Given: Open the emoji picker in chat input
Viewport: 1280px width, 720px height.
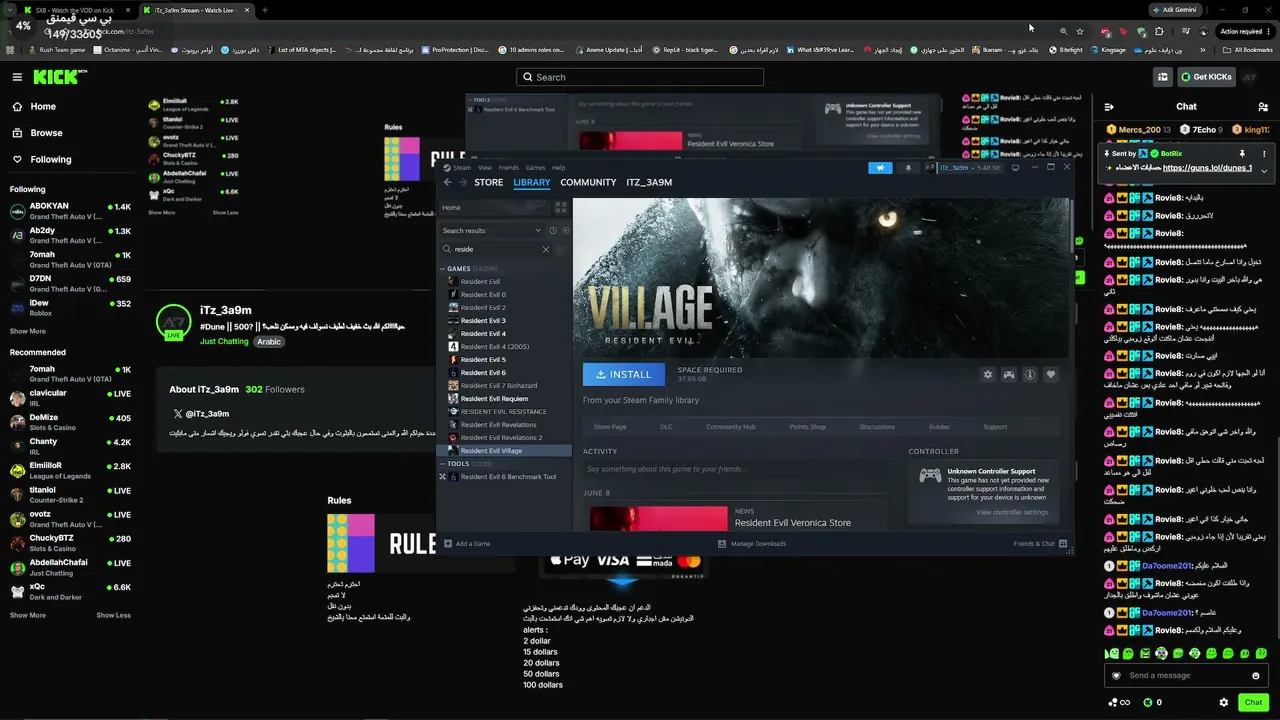Looking at the screenshot, I should point(1256,676).
